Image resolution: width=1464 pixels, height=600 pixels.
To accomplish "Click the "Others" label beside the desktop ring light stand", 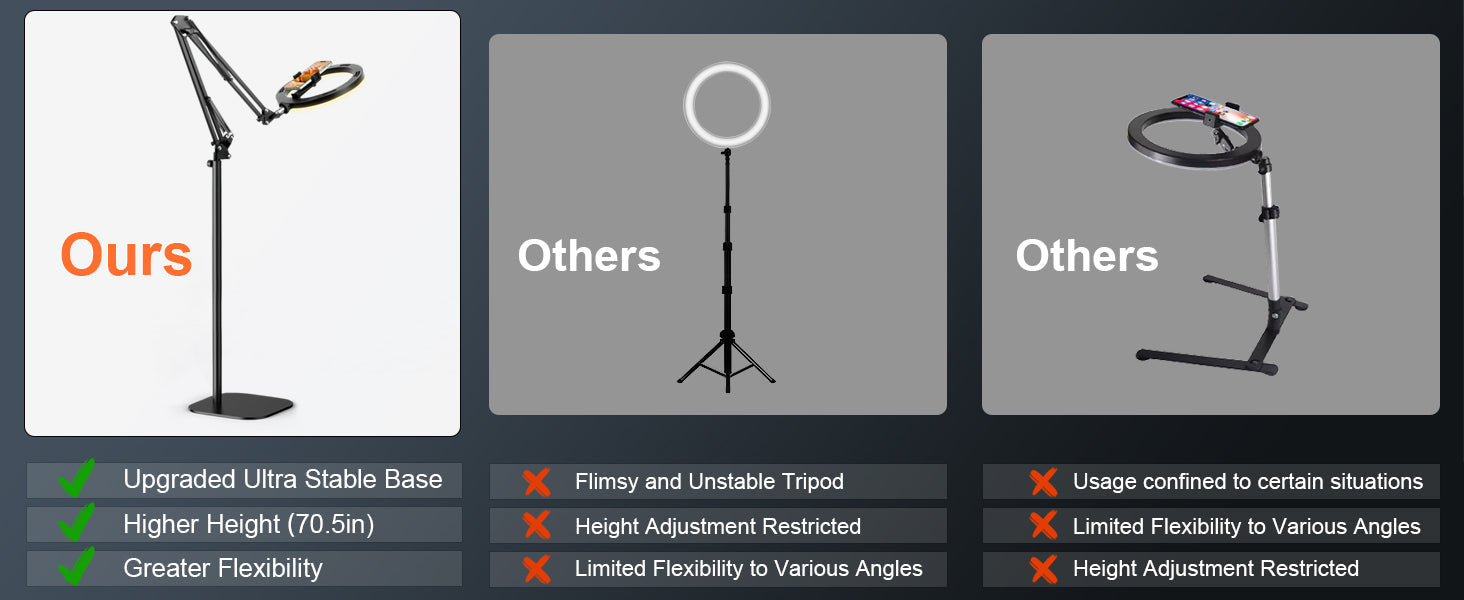I will click(1087, 256).
